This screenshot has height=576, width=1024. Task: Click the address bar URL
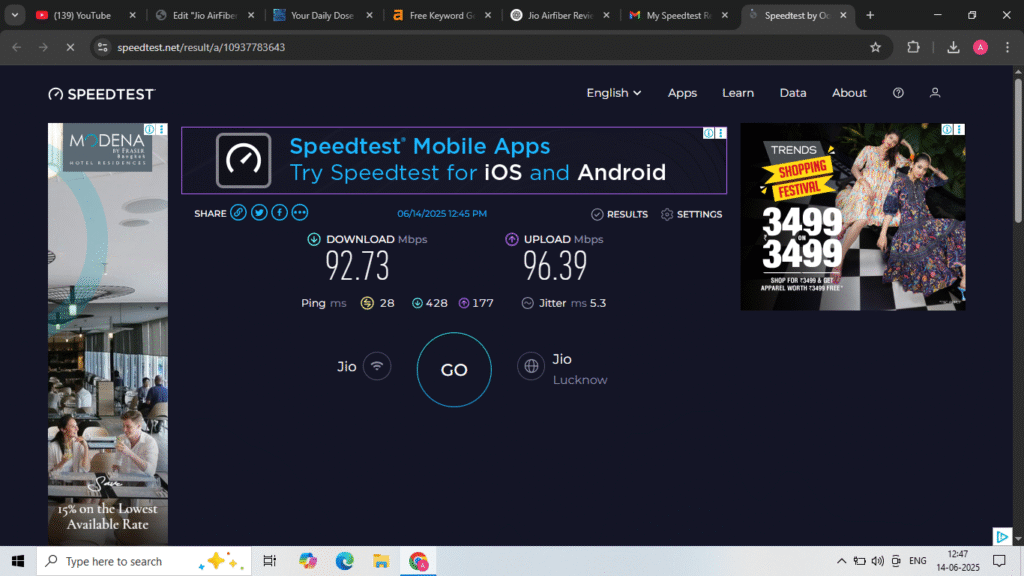pyautogui.click(x=201, y=47)
